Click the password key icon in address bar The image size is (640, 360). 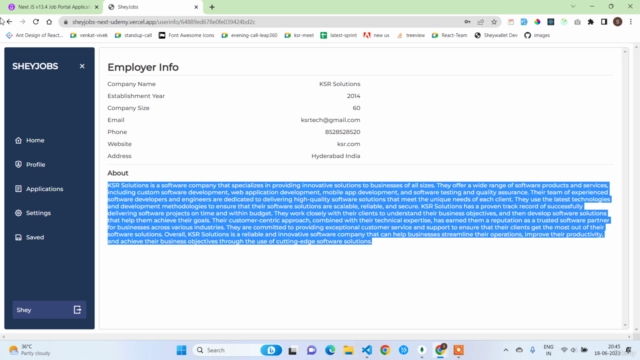(x=467, y=22)
